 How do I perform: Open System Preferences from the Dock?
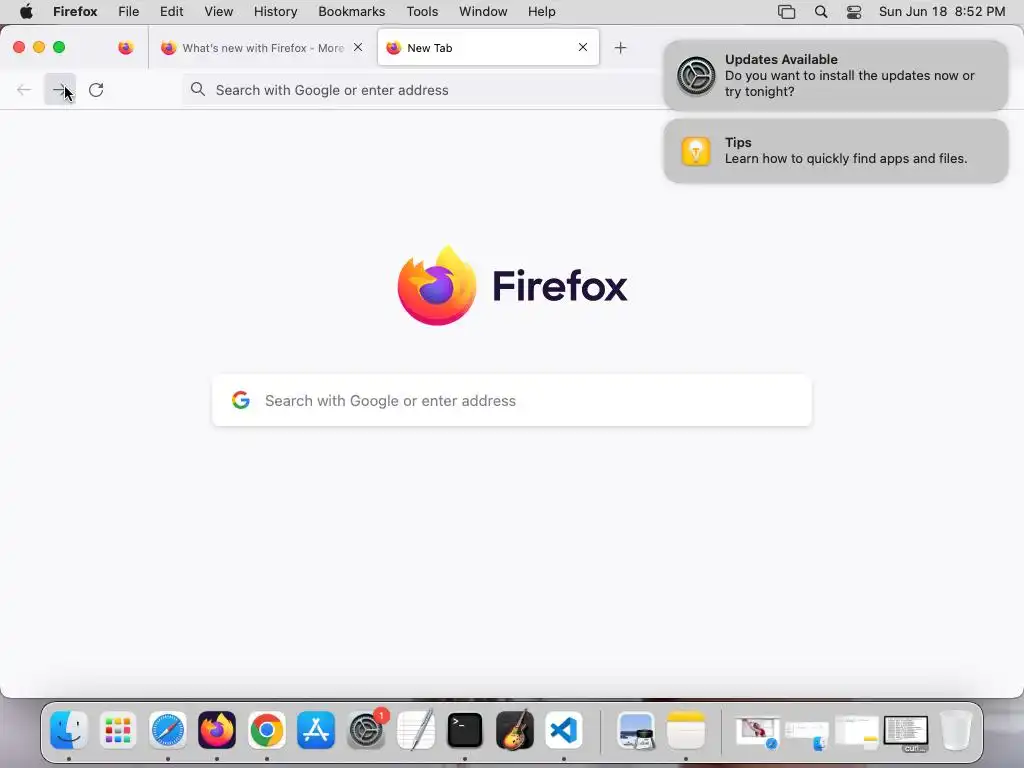366,729
